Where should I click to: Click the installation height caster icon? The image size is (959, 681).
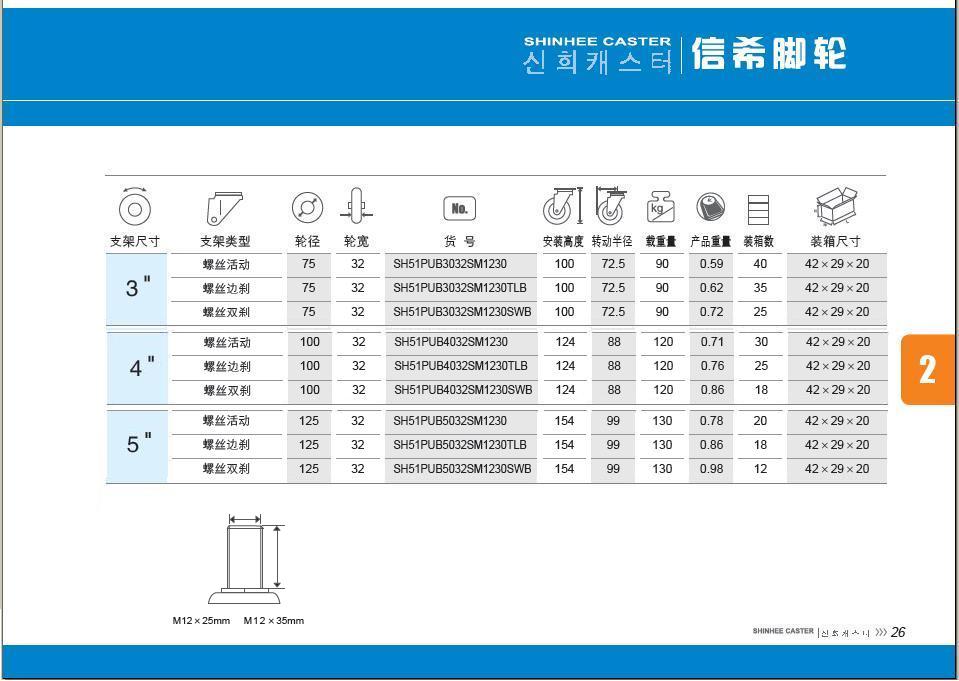tap(563, 207)
